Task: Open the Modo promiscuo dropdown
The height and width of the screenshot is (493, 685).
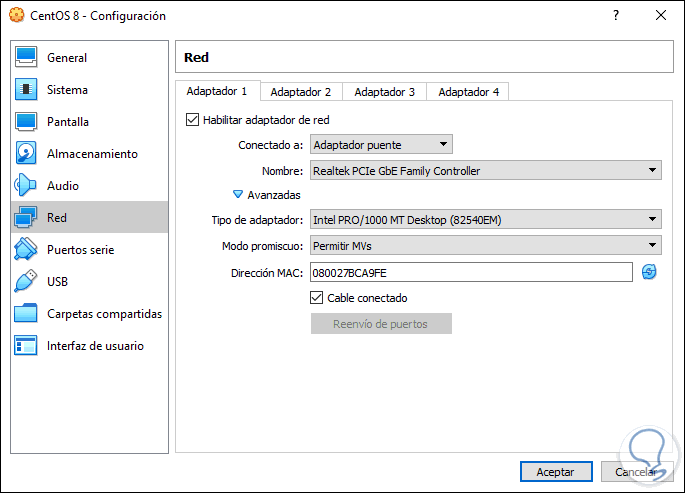Action: 485,245
